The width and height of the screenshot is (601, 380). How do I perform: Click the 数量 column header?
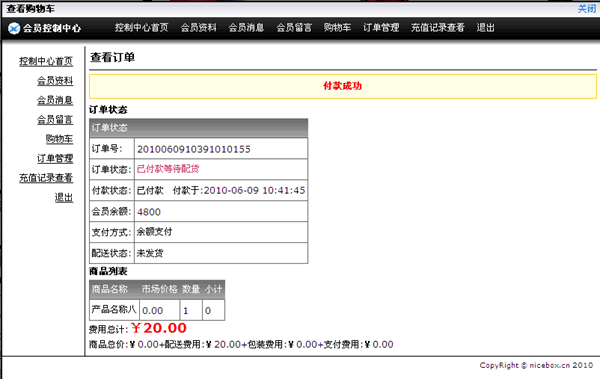pyautogui.click(x=191, y=289)
